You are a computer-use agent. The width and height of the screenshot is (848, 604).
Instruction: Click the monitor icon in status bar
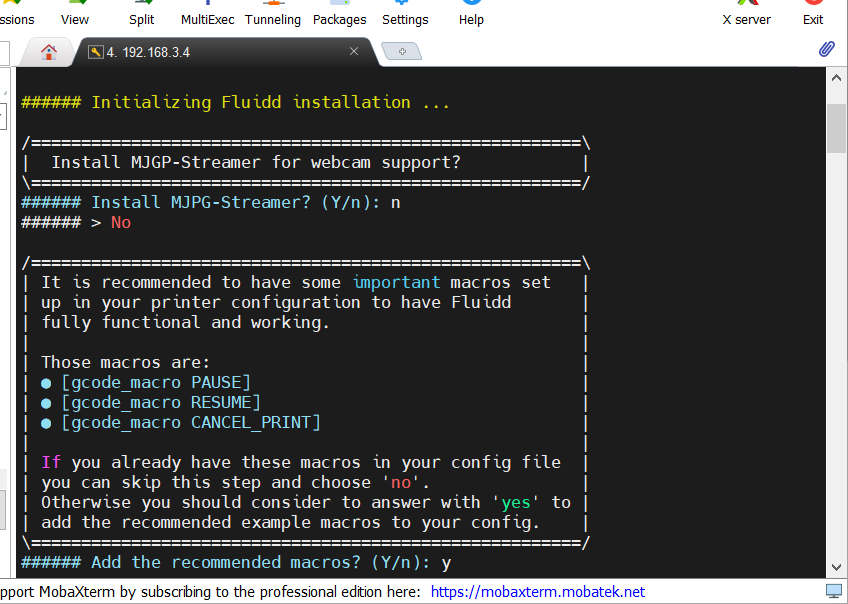[x=834, y=592]
